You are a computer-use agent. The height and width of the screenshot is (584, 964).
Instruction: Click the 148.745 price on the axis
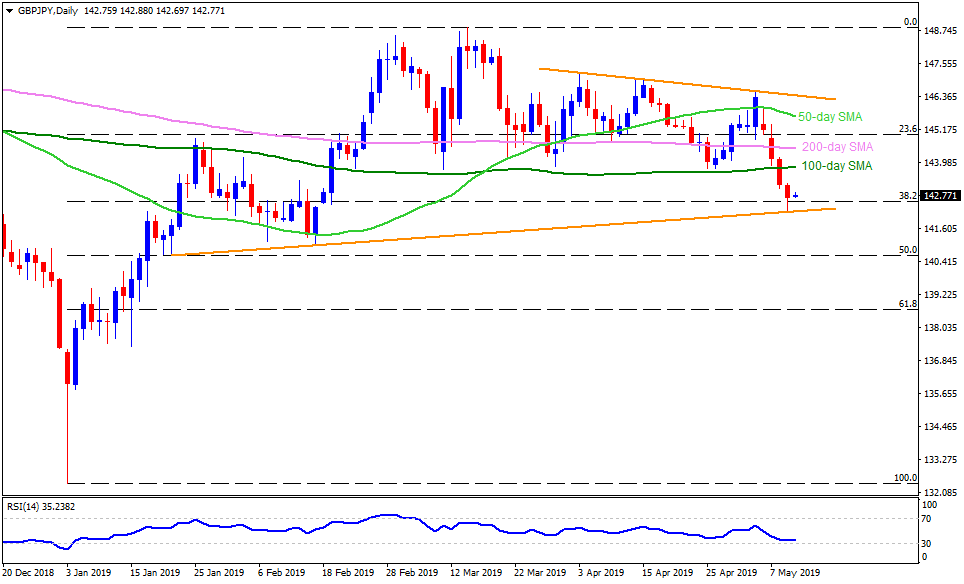coord(941,31)
